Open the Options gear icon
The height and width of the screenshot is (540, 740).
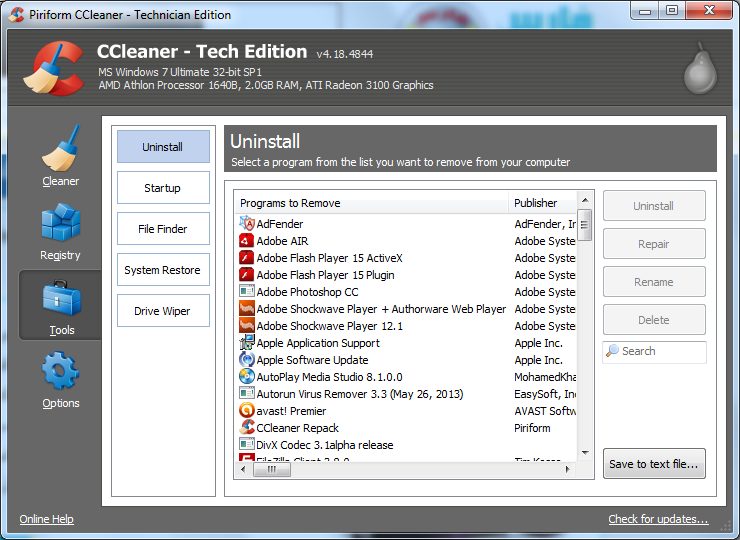click(x=60, y=371)
